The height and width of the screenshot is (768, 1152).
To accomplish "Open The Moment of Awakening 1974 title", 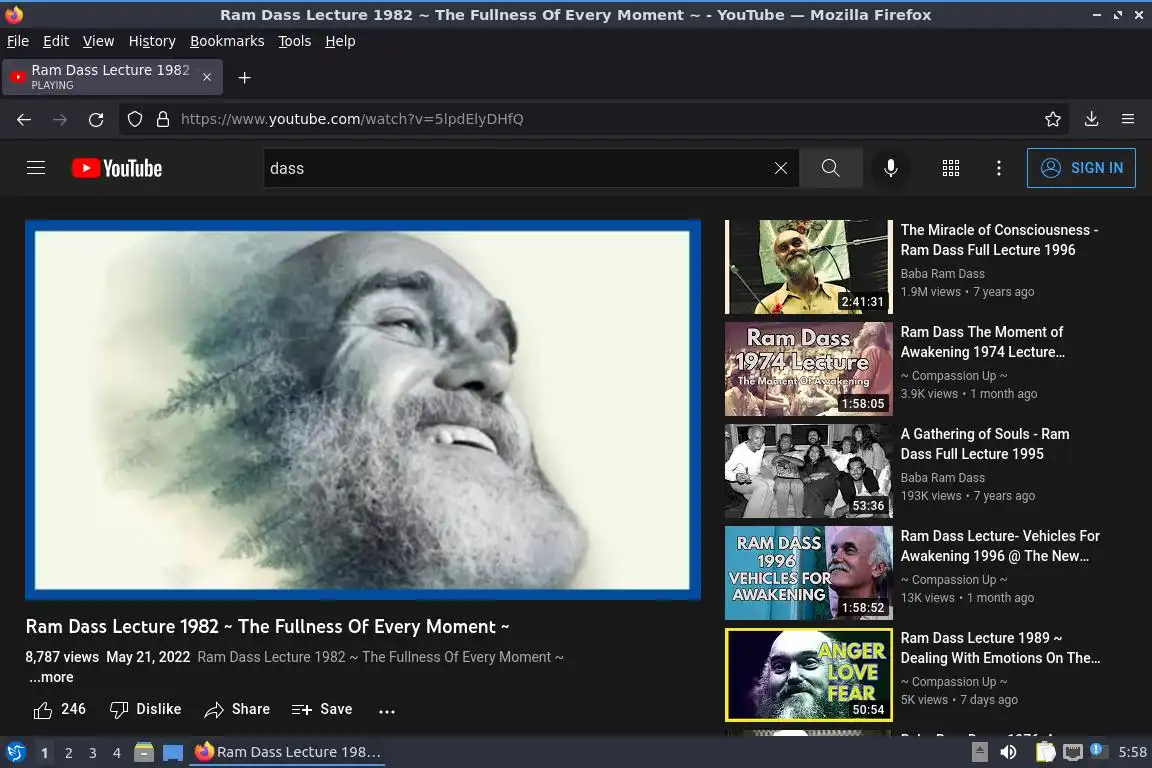I will (x=983, y=342).
